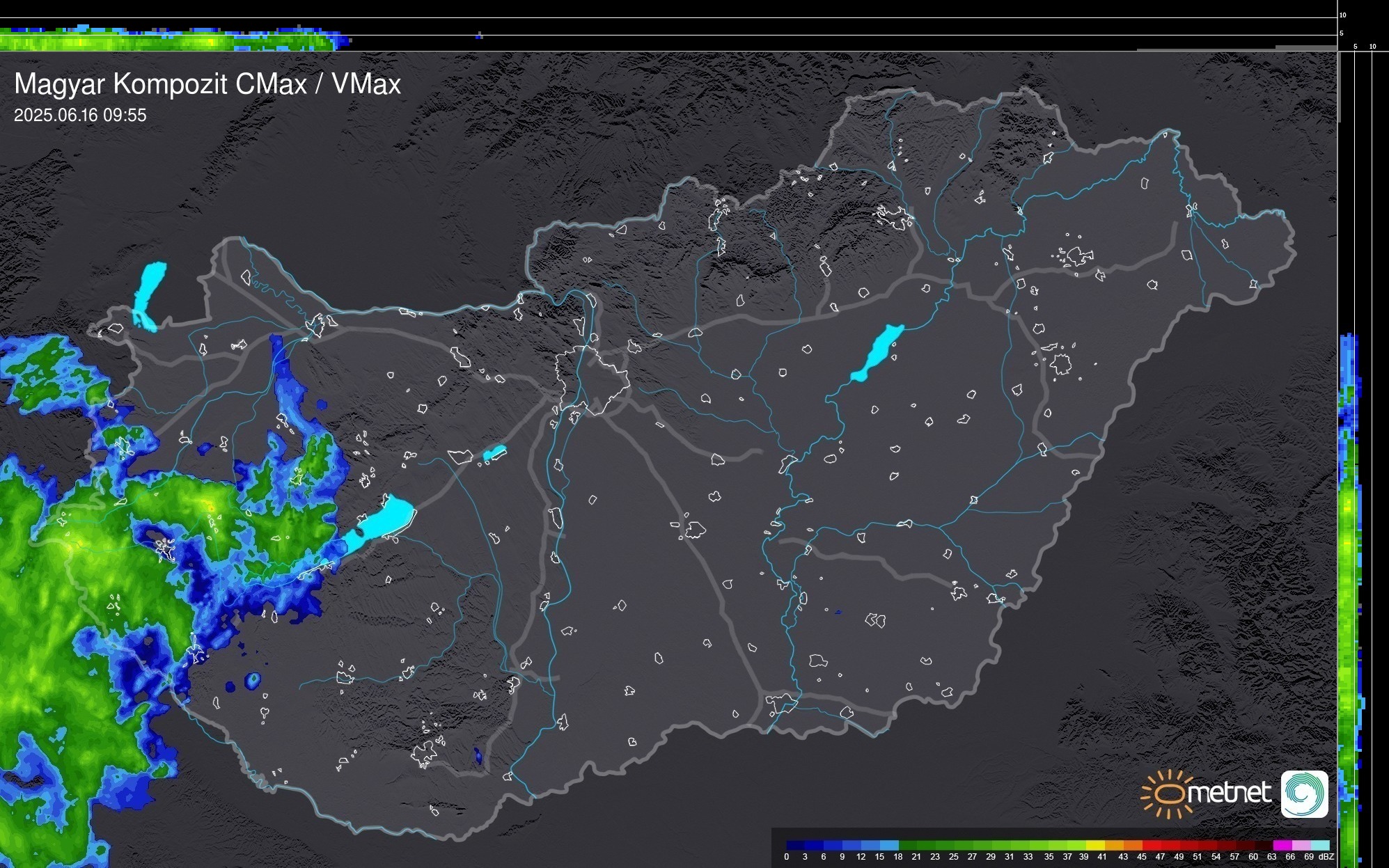
Task: Select the magenta 63 dBZ legend swatch
Action: pos(1282,845)
